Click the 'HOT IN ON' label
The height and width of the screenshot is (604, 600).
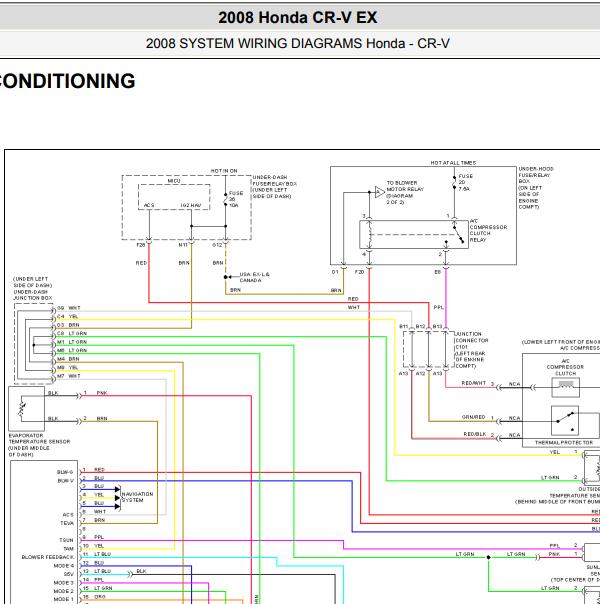tap(224, 171)
